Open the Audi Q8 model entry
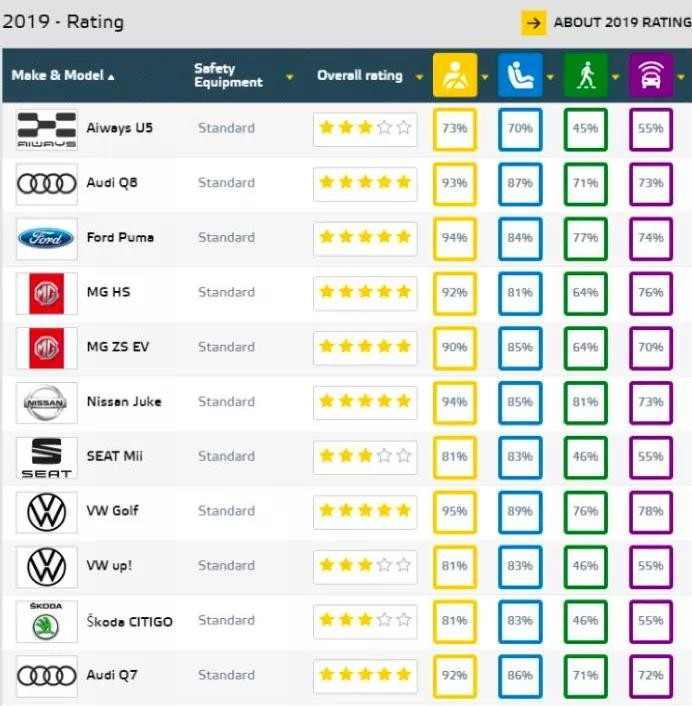 pos(112,182)
